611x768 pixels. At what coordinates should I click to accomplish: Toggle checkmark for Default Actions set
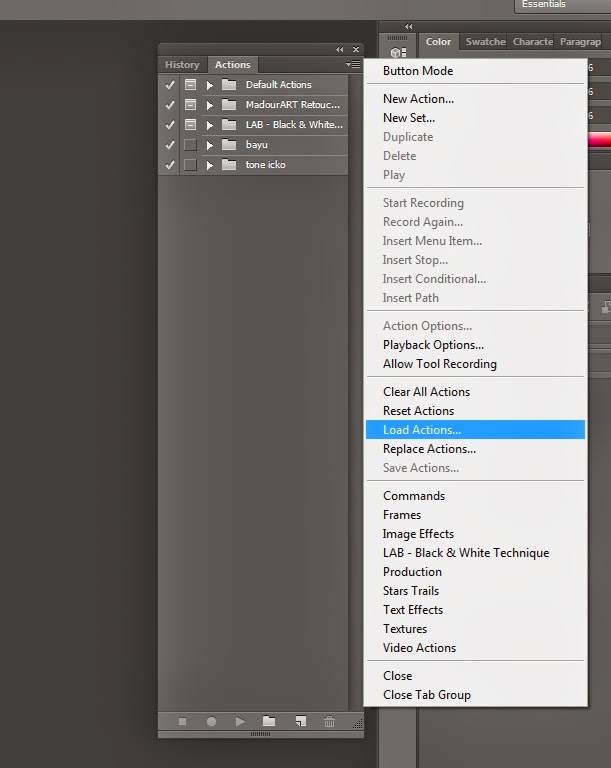170,85
